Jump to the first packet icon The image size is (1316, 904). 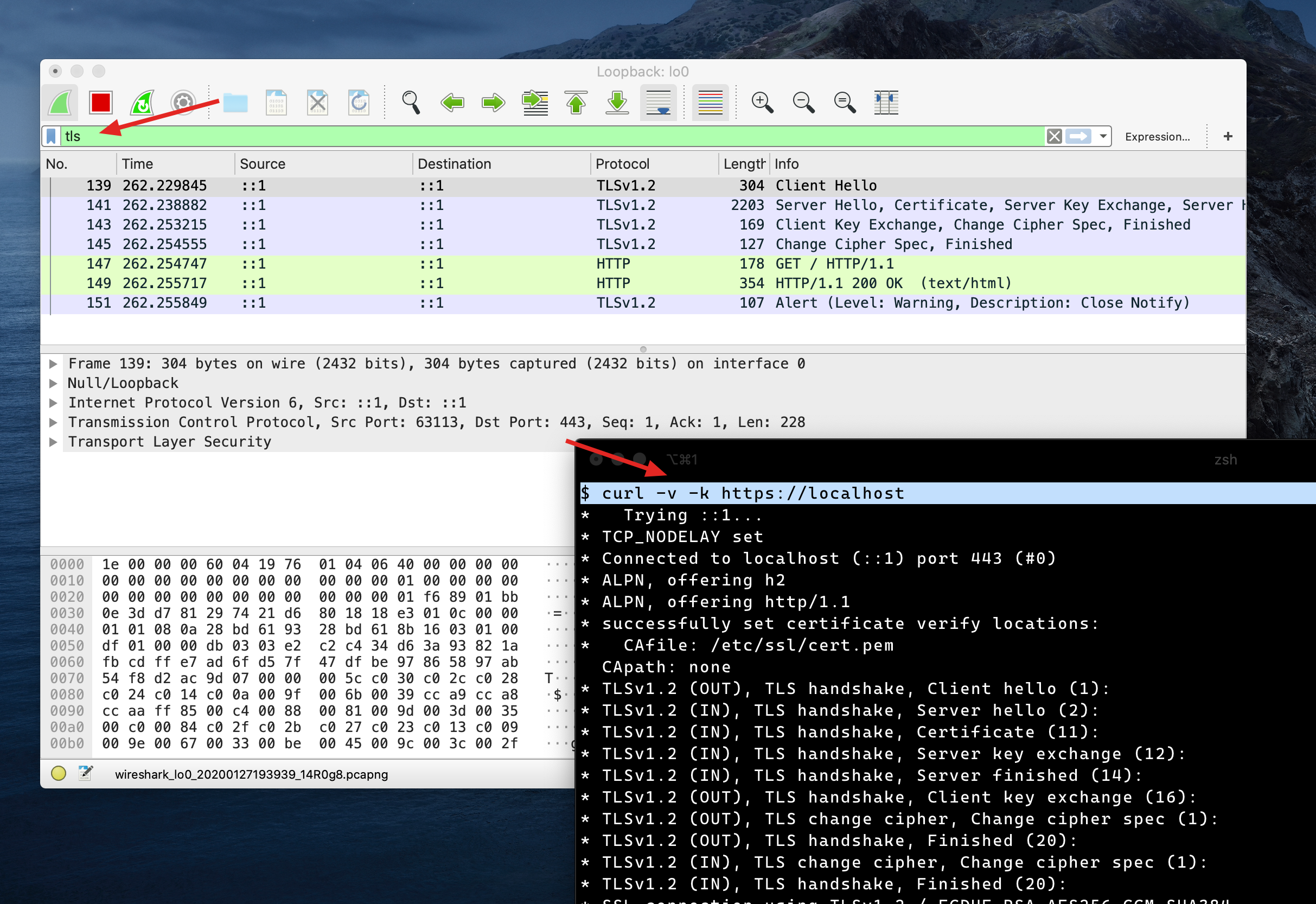[x=576, y=103]
